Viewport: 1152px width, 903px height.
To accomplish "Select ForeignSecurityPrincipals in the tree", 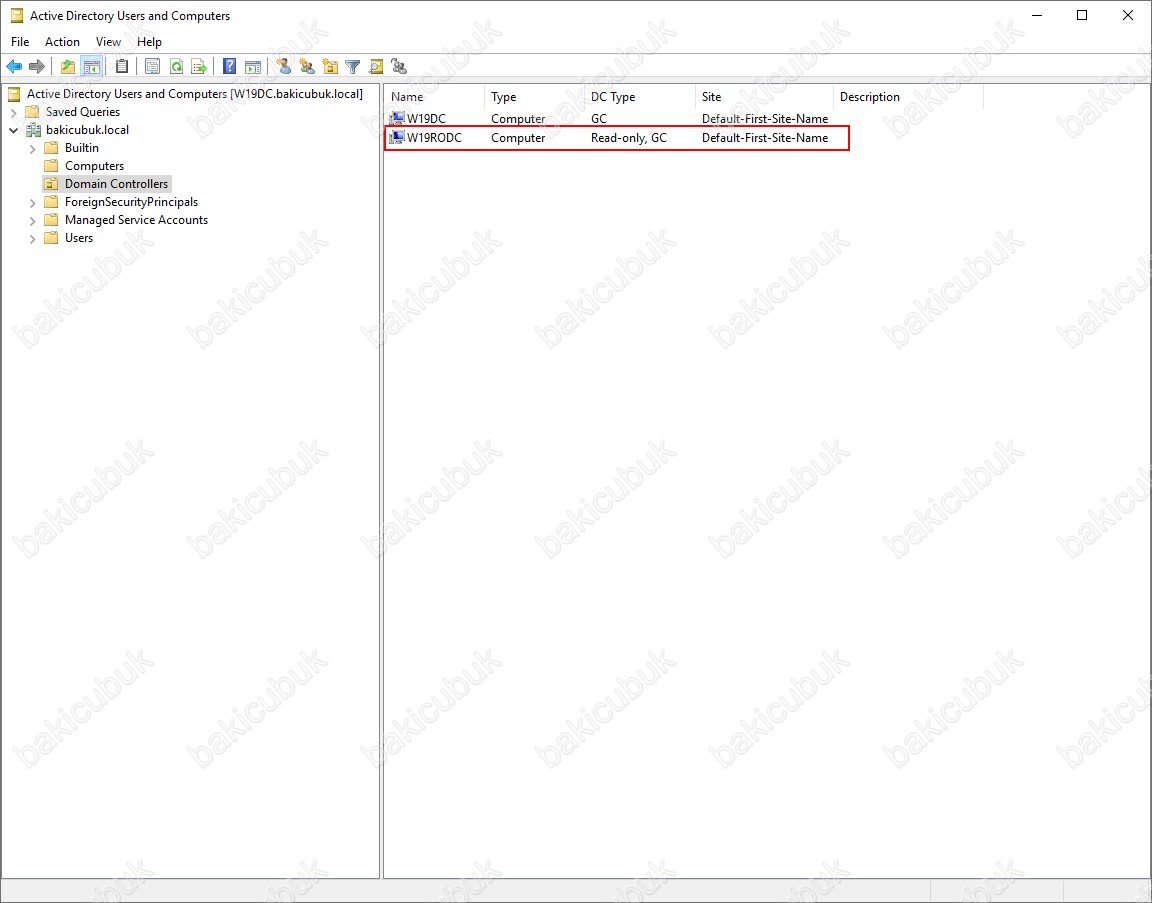I will coord(131,202).
